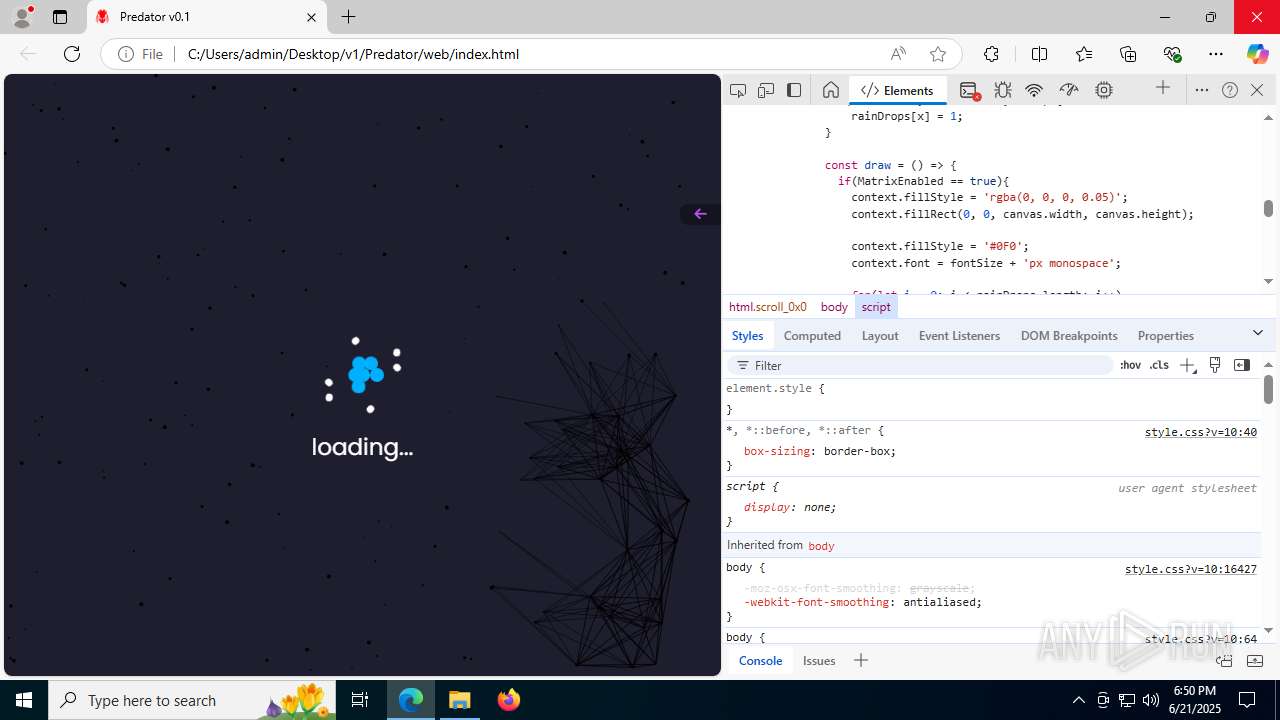Refresh the Predator page

point(72,54)
